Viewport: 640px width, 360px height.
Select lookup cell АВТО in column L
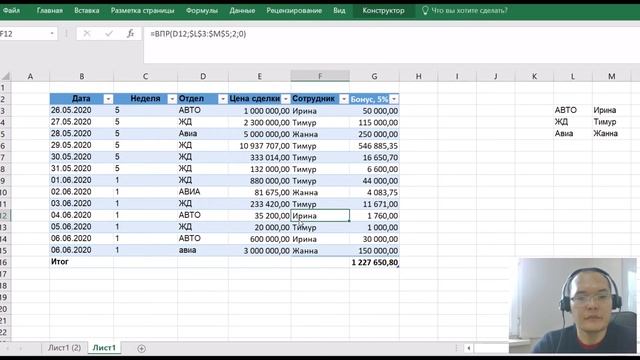pyautogui.click(x=573, y=110)
